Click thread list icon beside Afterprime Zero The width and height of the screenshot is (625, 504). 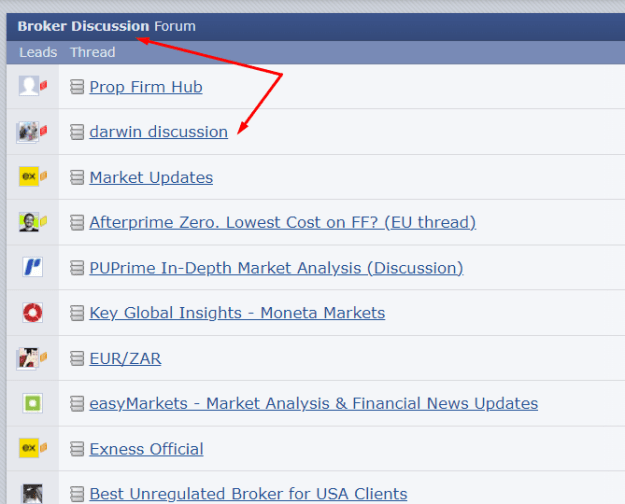[77, 222]
